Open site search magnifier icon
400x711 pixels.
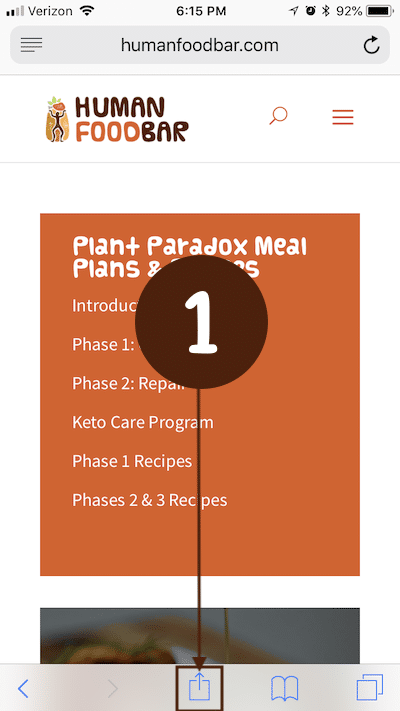278,116
